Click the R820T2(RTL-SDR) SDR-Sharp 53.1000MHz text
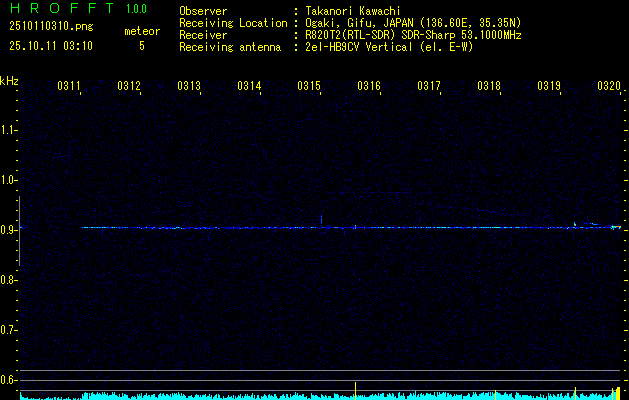 (x=413, y=35)
